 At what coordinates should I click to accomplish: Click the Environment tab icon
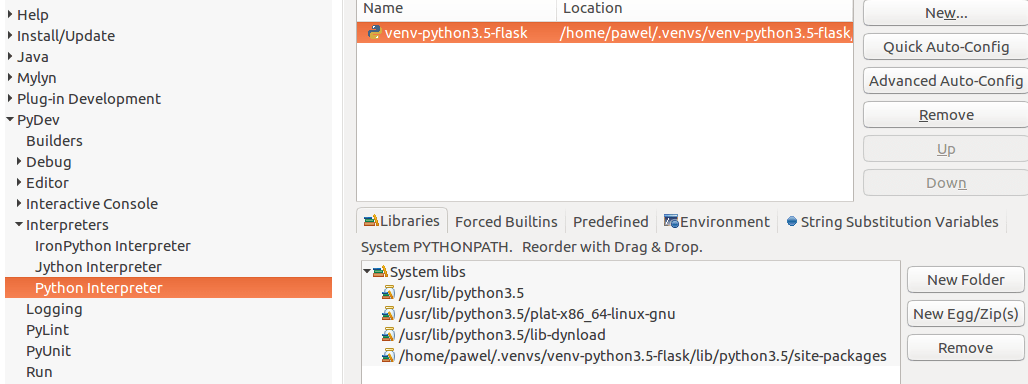(x=671, y=221)
